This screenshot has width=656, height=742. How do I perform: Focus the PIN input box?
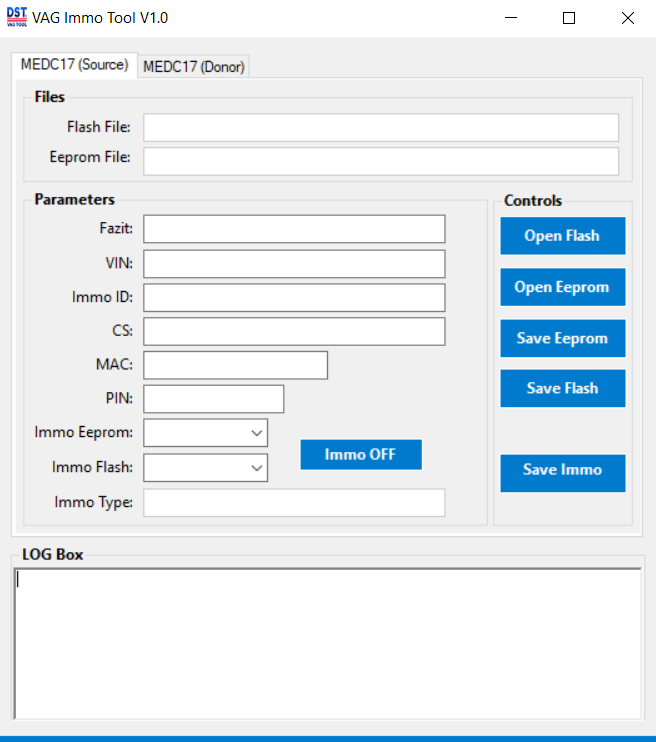(213, 399)
